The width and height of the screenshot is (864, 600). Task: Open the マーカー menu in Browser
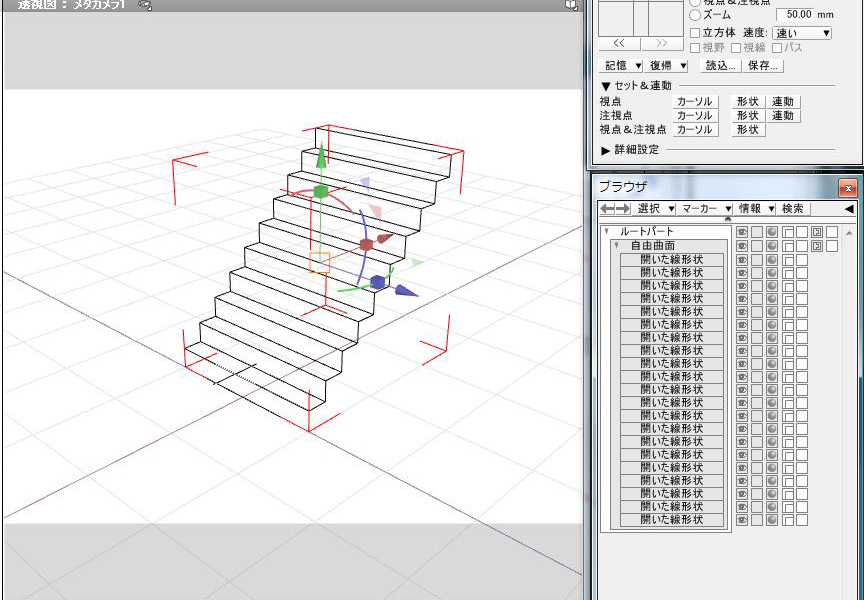click(705, 208)
